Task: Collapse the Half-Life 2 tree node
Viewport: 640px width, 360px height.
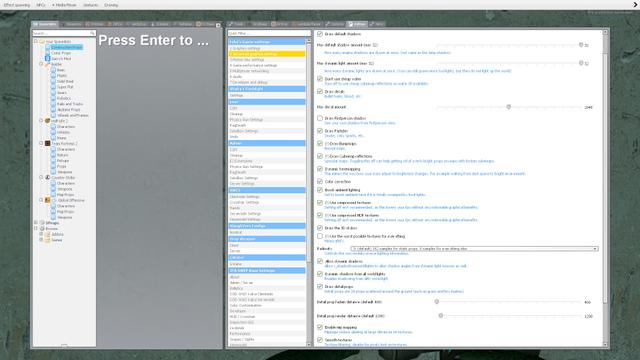Action: [x=41, y=121]
